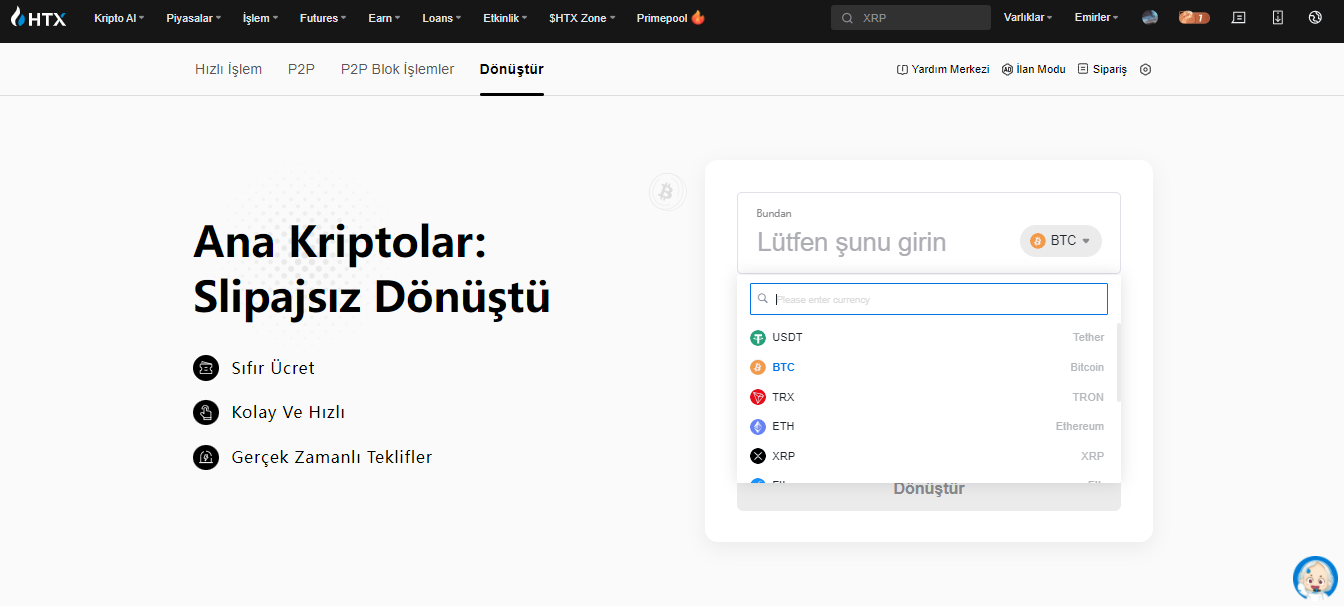
Task: Toggle the İlan Modu option
Action: click(1034, 69)
